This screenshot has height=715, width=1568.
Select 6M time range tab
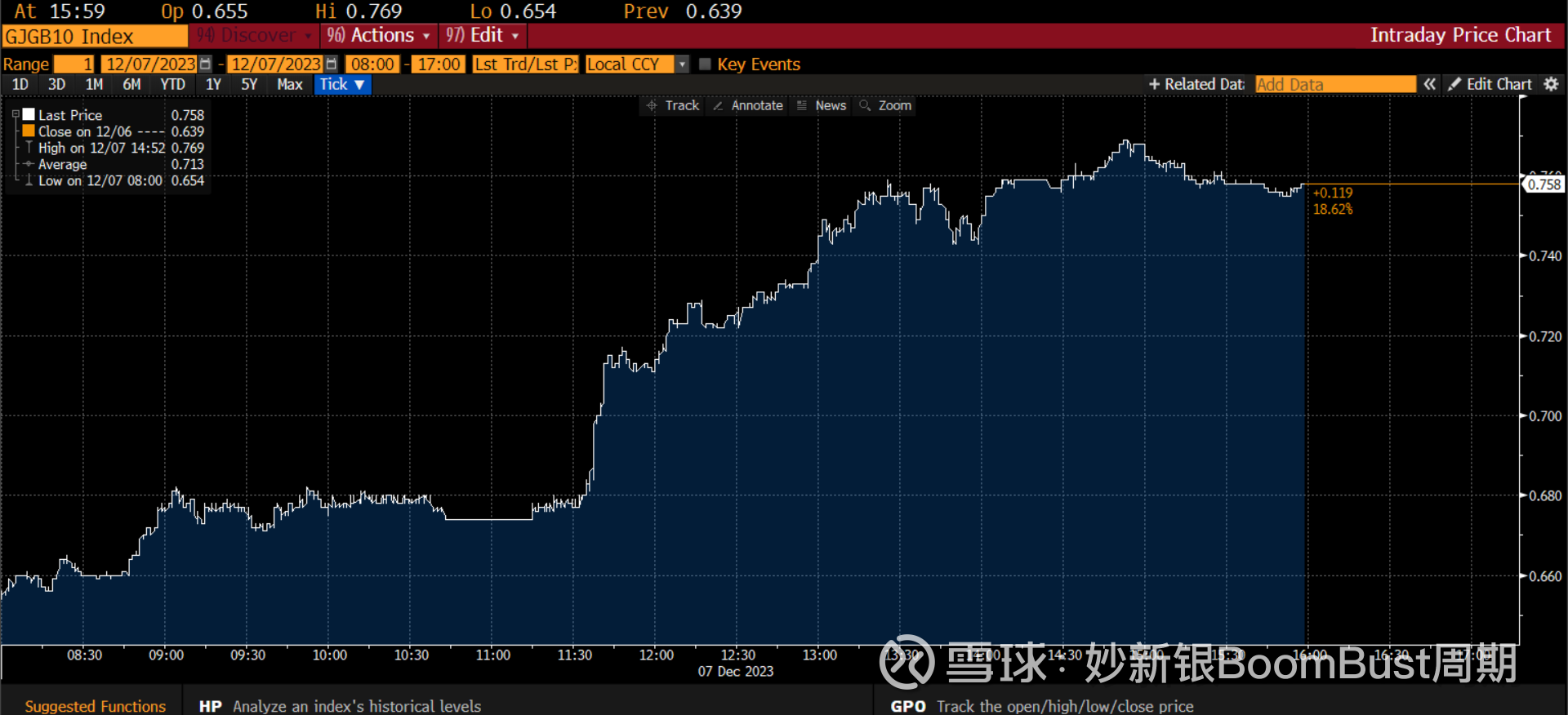click(131, 84)
